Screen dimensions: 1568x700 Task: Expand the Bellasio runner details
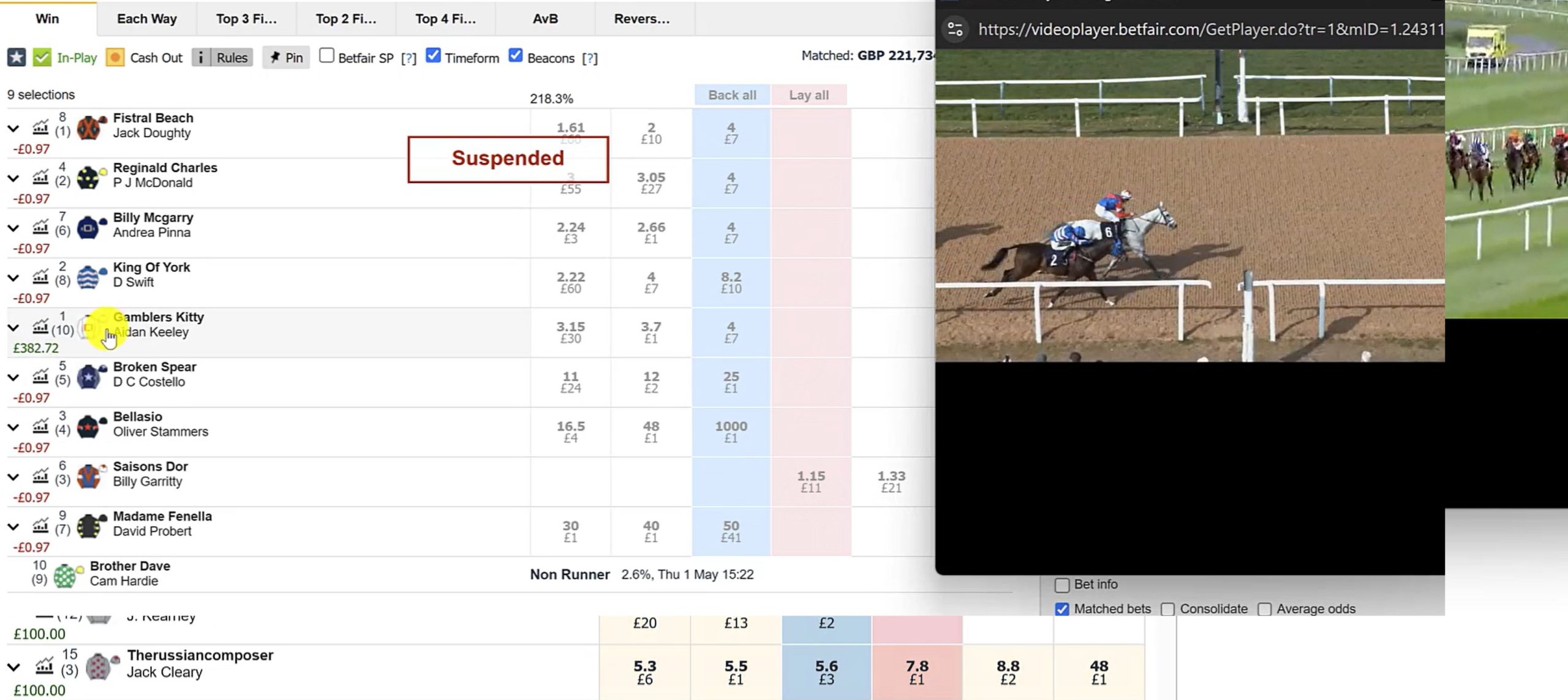[x=13, y=427]
